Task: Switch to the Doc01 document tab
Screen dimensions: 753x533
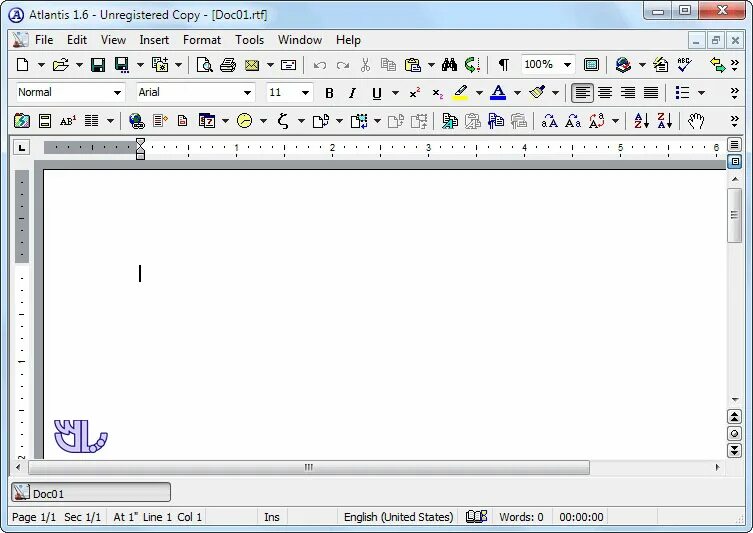Action: [x=91, y=492]
